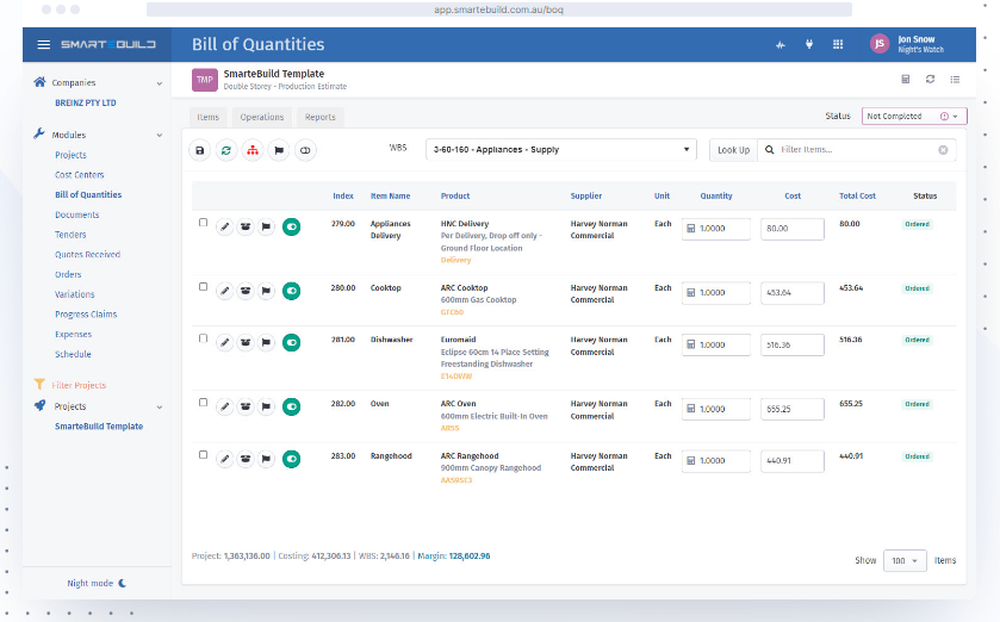Check the Oven row checkbox

click(203, 403)
